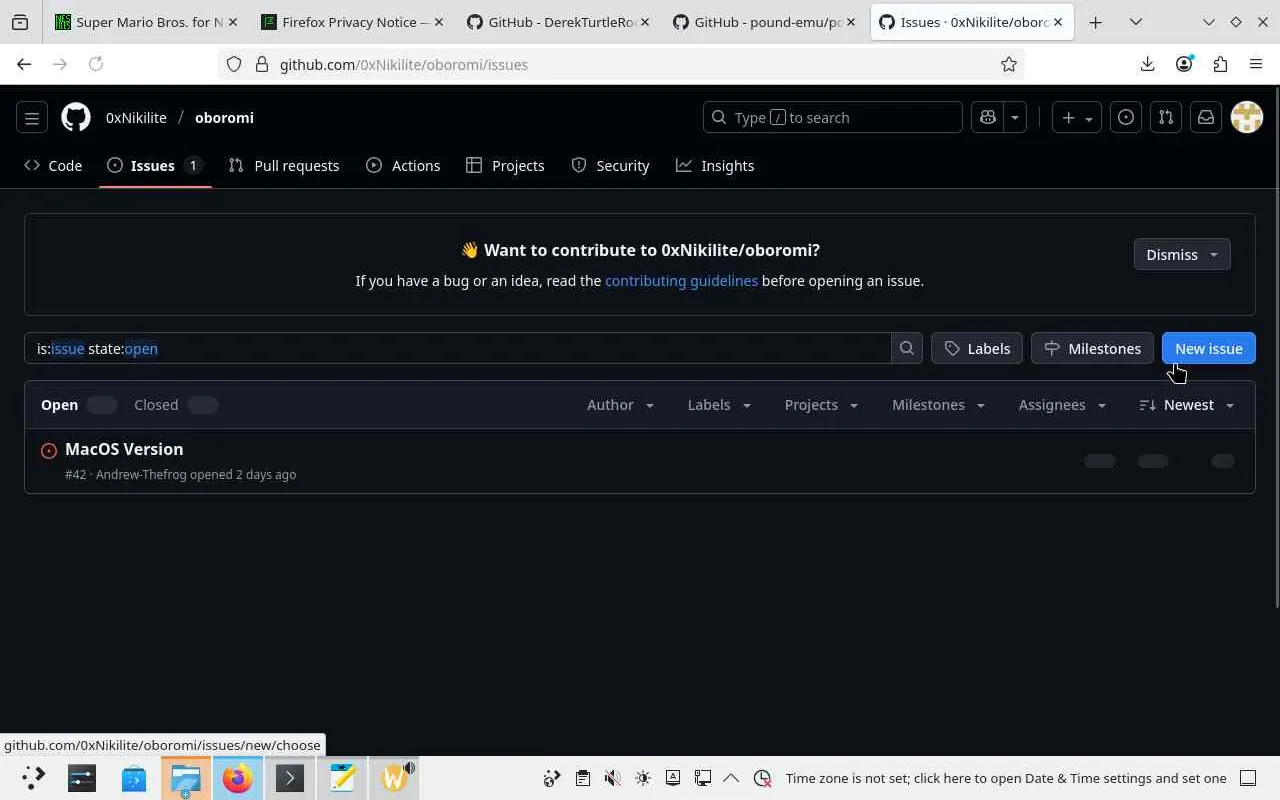Focus the GitHub Type to search box

coord(832,118)
